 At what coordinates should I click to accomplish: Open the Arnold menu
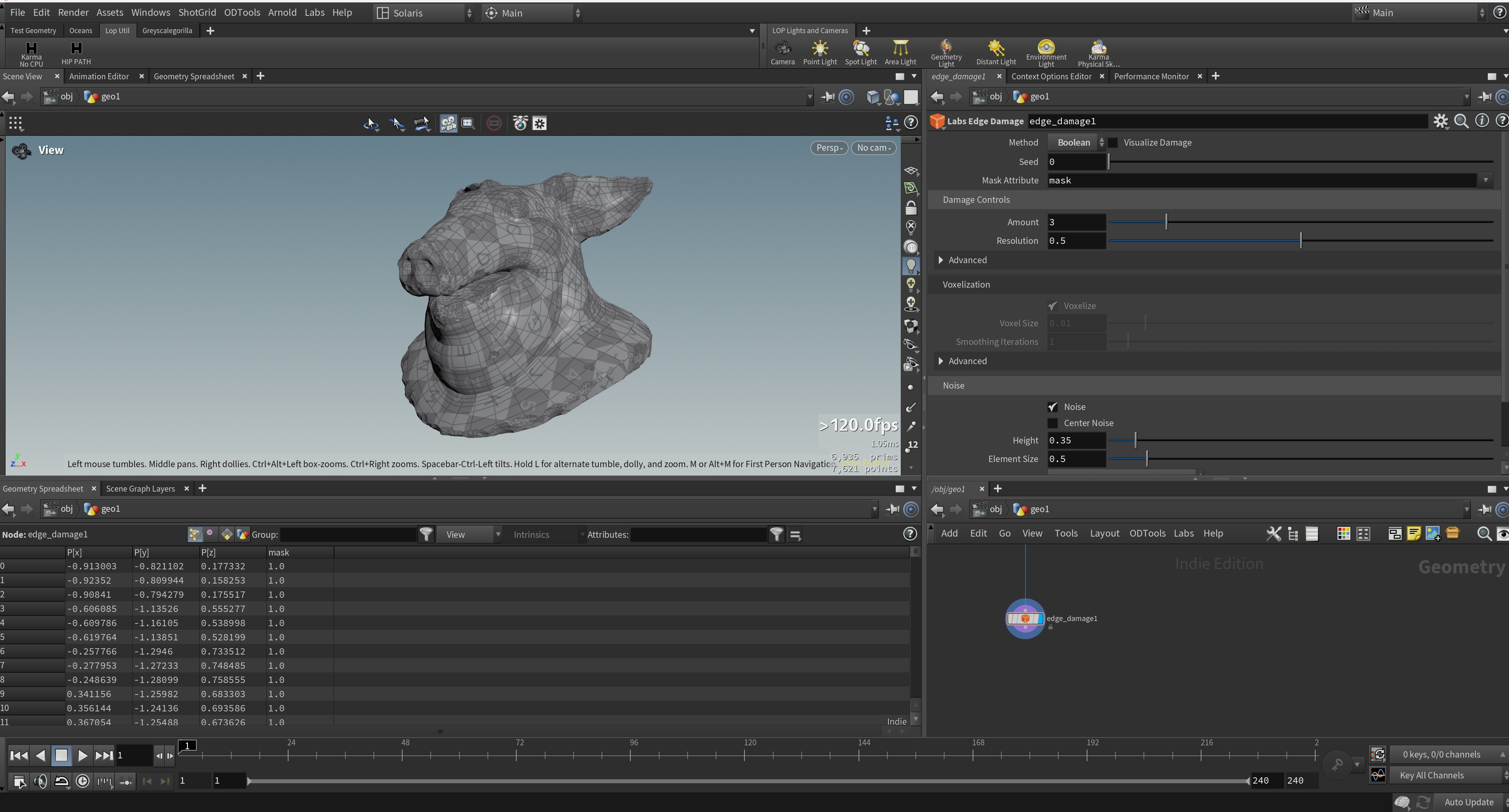click(x=282, y=12)
